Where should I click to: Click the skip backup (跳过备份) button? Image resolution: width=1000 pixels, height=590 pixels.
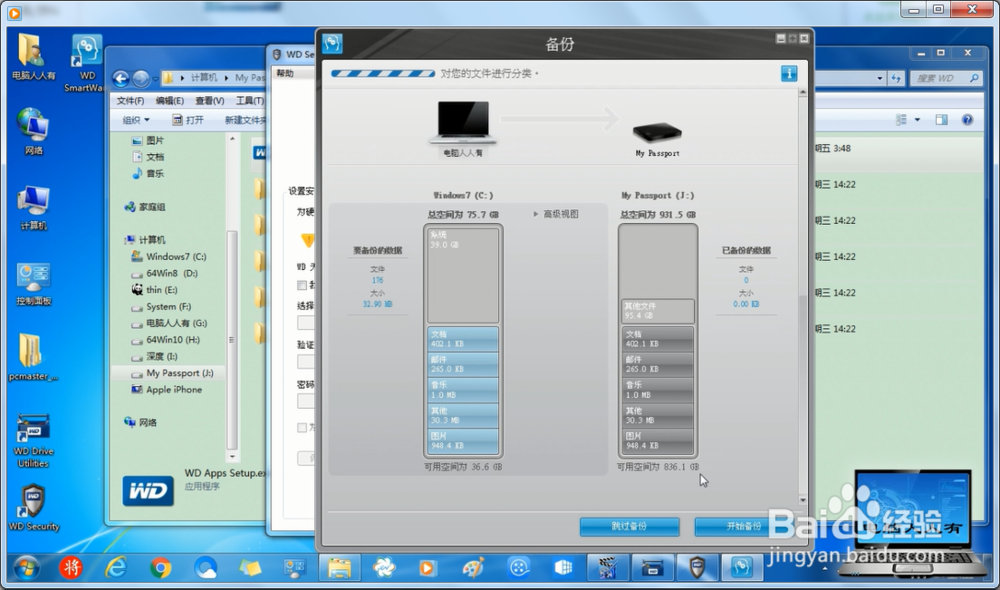[629, 526]
